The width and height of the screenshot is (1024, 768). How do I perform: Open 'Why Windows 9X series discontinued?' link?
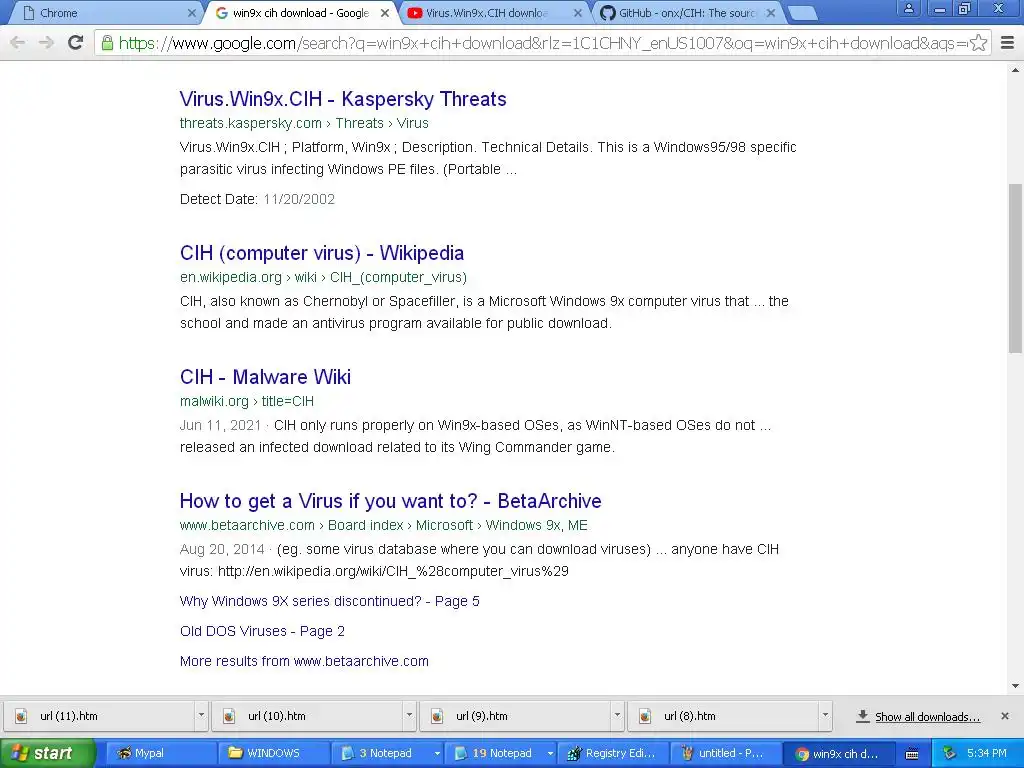coord(330,601)
